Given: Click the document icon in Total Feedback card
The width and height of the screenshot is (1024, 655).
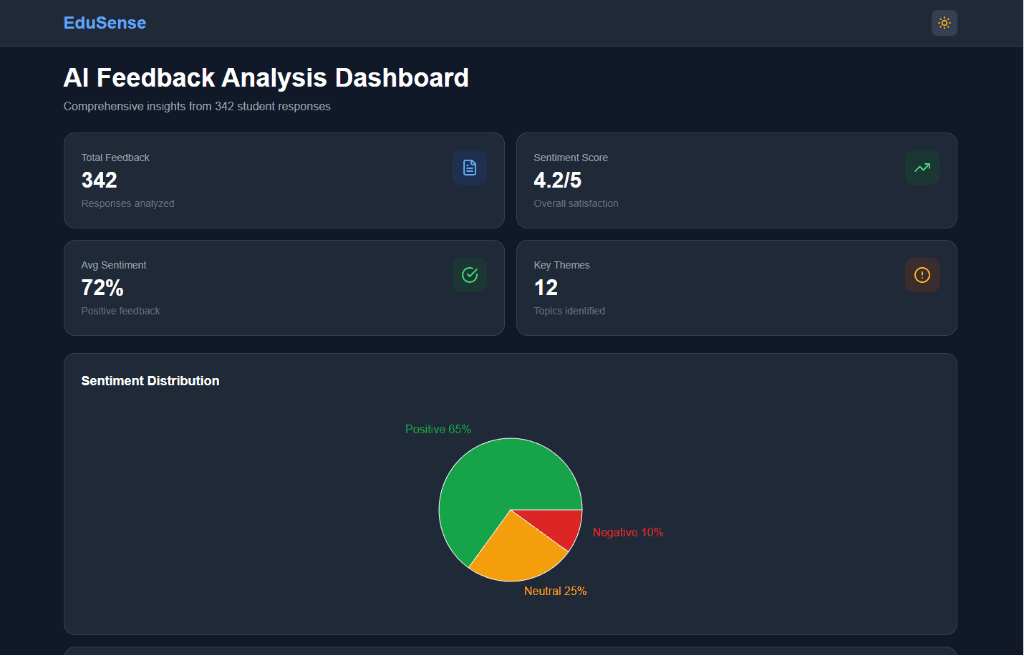Looking at the screenshot, I should 470,167.
